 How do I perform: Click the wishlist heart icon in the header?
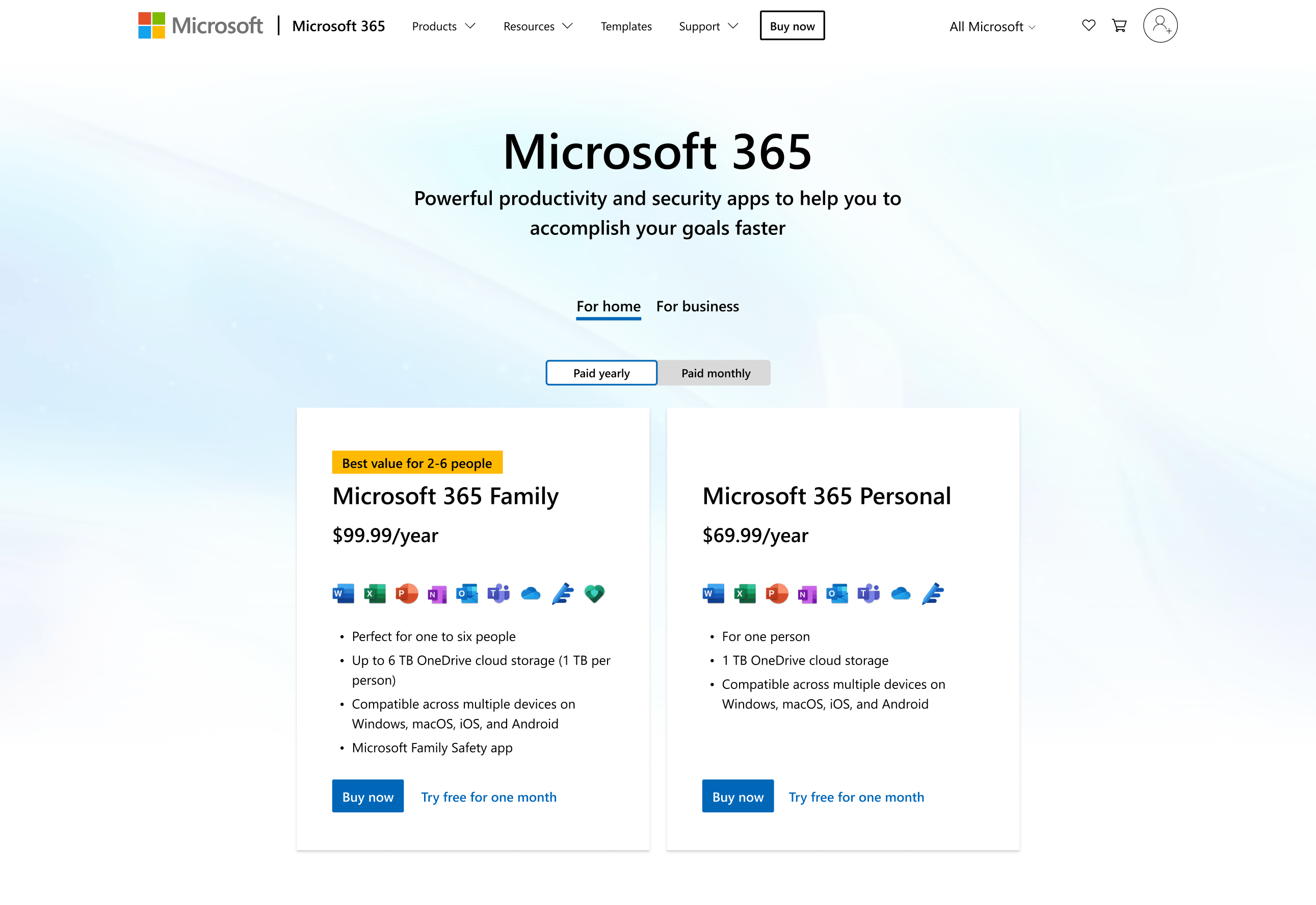coord(1088,25)
